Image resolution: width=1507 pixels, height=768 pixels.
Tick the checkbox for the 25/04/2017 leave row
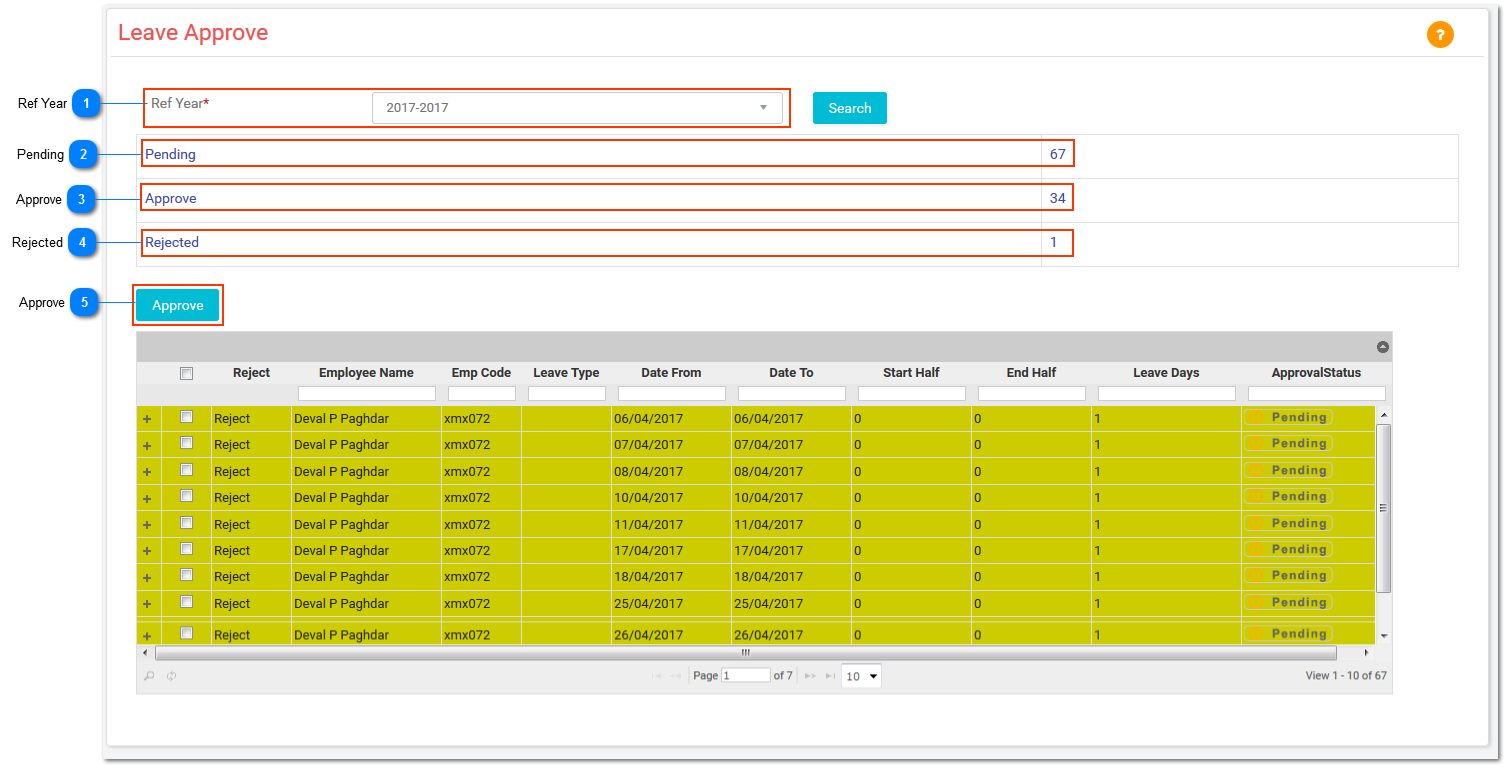(x=186, y=602)
